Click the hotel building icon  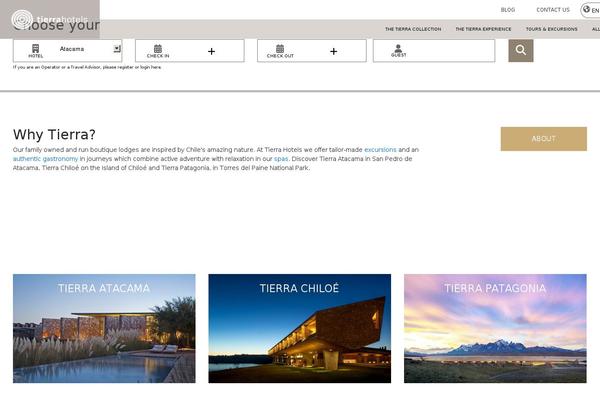pos(35,48)
